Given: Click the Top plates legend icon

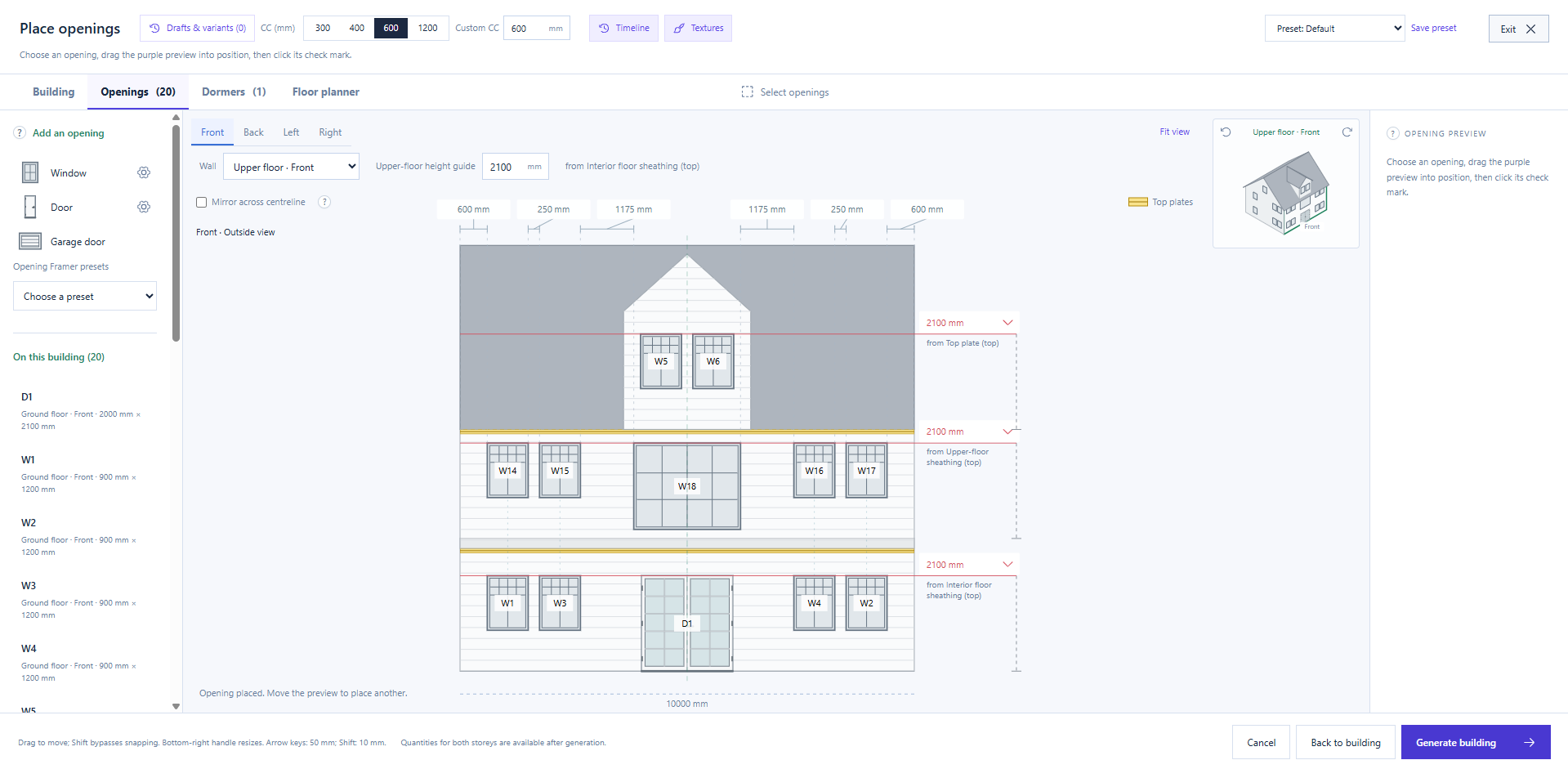Looking at the screenshot, I should (1138, 202).
